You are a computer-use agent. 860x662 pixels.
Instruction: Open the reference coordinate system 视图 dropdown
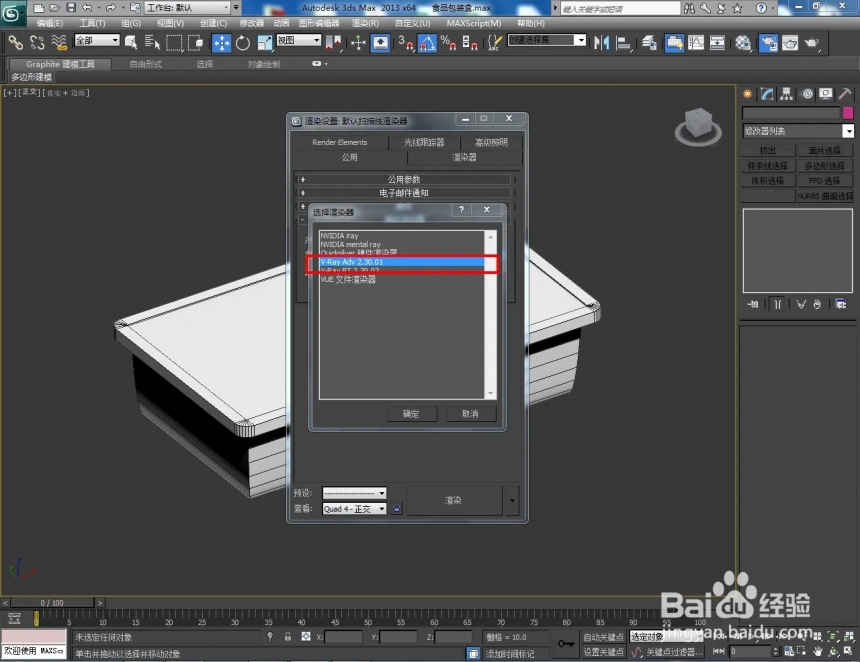[x=298, y=40]
